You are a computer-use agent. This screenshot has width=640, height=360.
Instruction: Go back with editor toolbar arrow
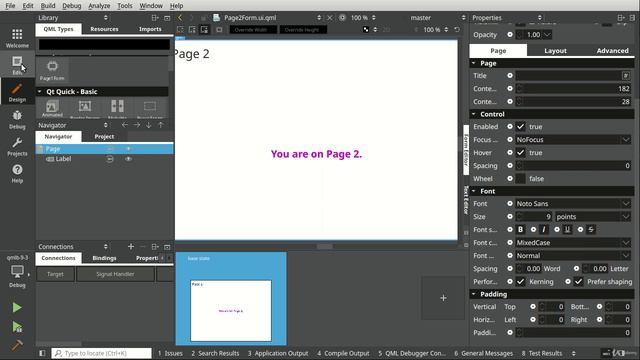(x=180, y=18)
